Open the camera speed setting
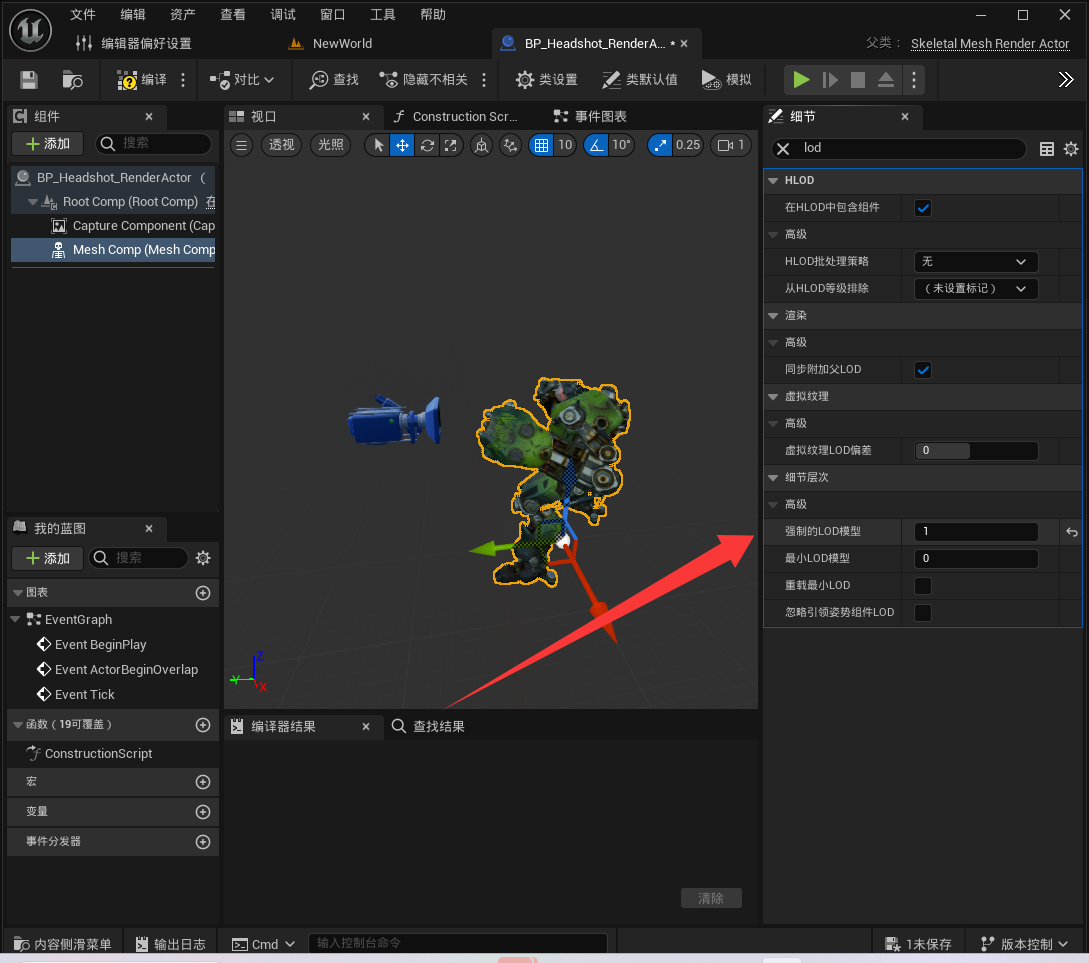The width and height of the screenshot is (1089, 963). pyautogui.click(x=731, y=145)
